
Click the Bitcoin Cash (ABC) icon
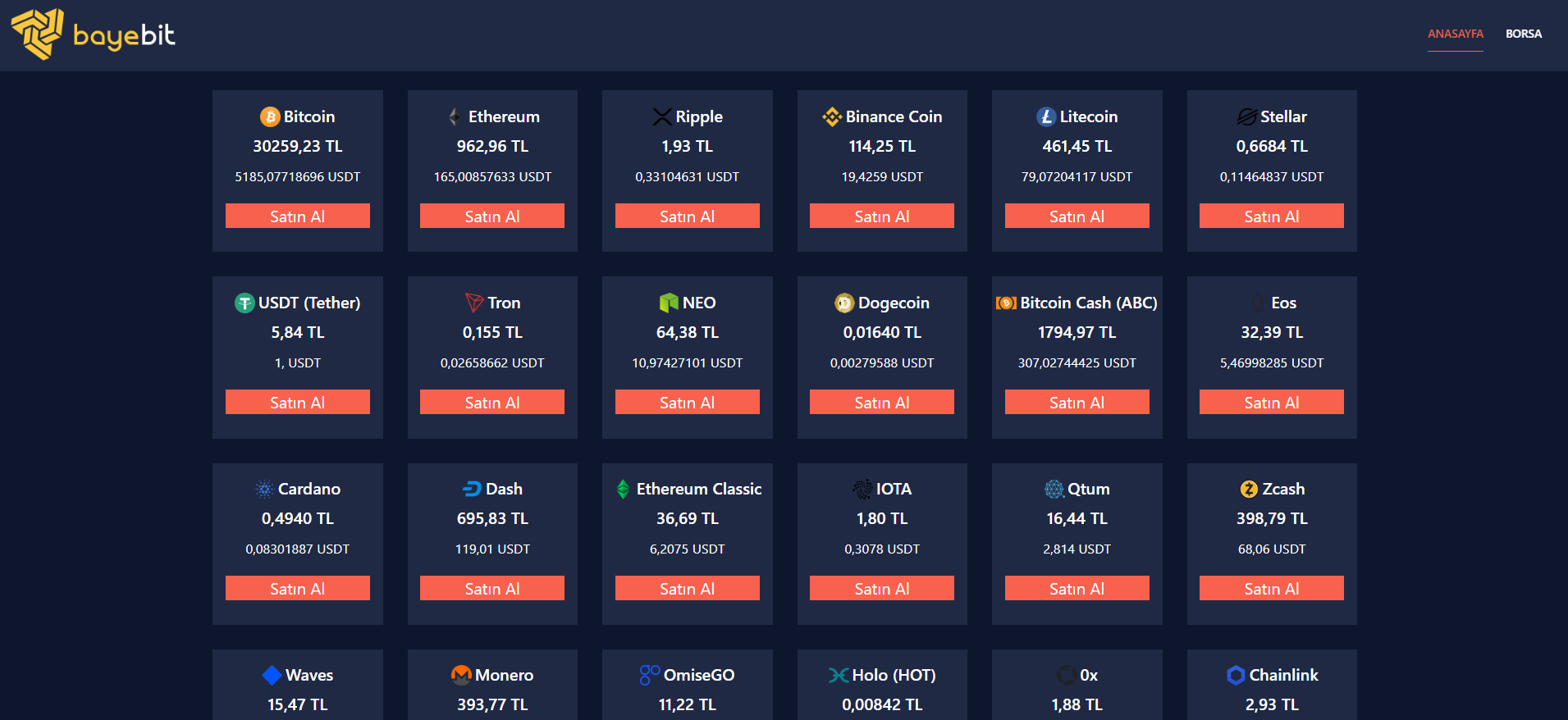tap(1006, 303)
